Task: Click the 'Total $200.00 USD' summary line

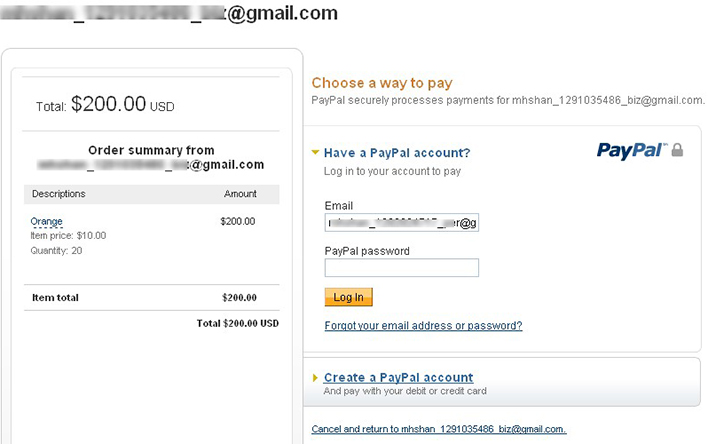Action: 237,323
